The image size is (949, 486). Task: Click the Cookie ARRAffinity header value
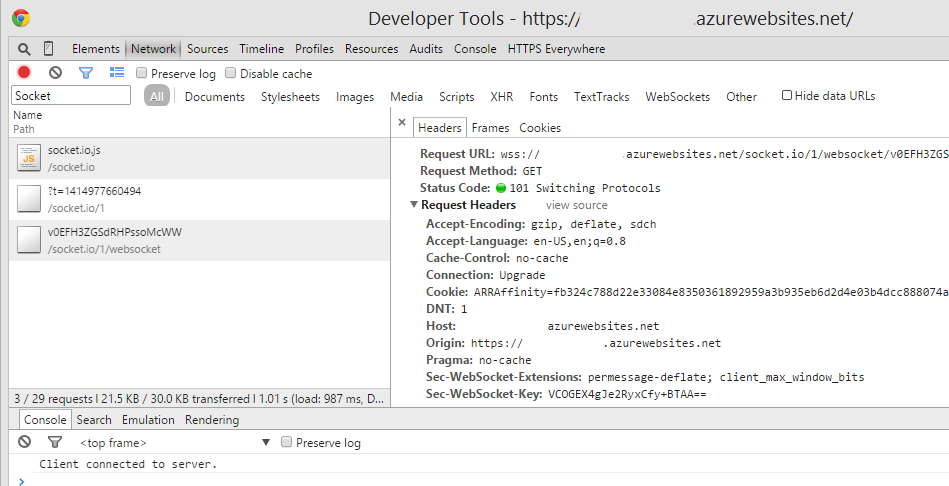(x=711, y=292)
